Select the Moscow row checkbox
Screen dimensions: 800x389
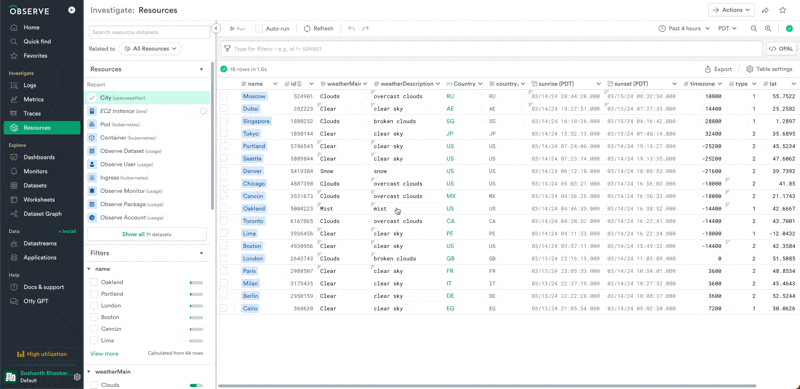point(223,96)
